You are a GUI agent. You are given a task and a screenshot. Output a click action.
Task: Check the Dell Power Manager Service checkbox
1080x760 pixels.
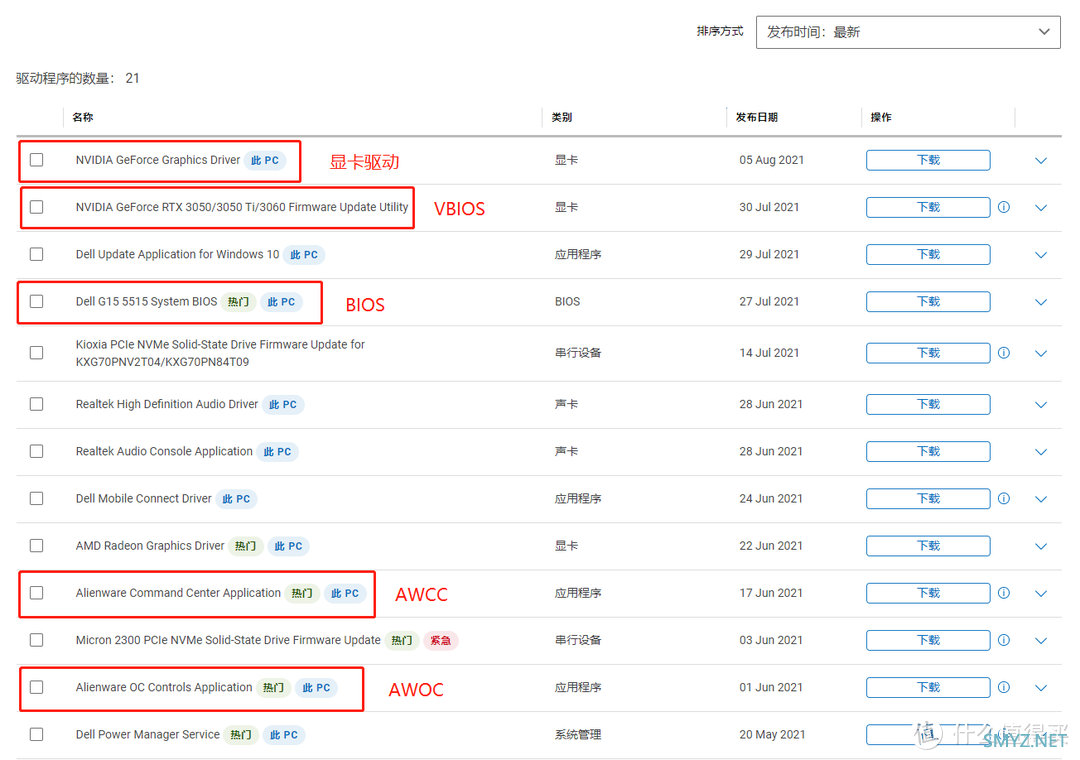pos(37,735)
